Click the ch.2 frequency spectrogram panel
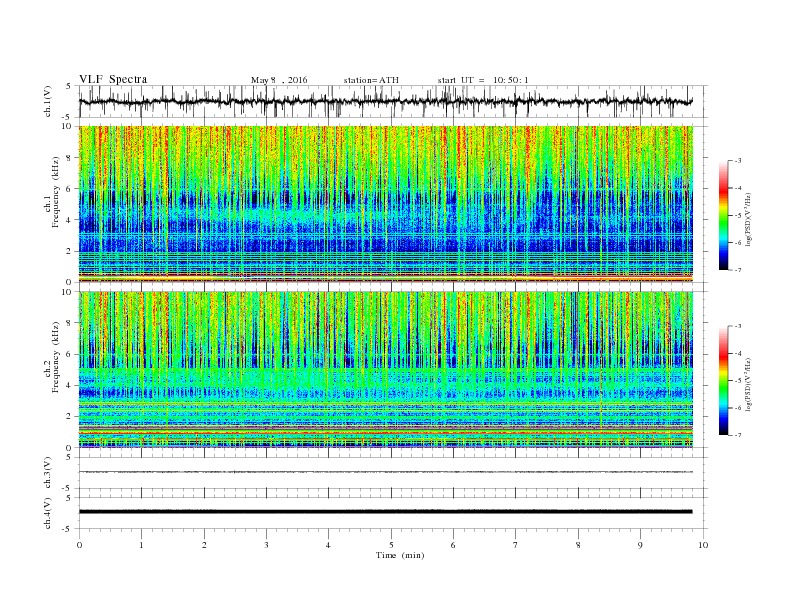The image size is (792, 612). 385,370
